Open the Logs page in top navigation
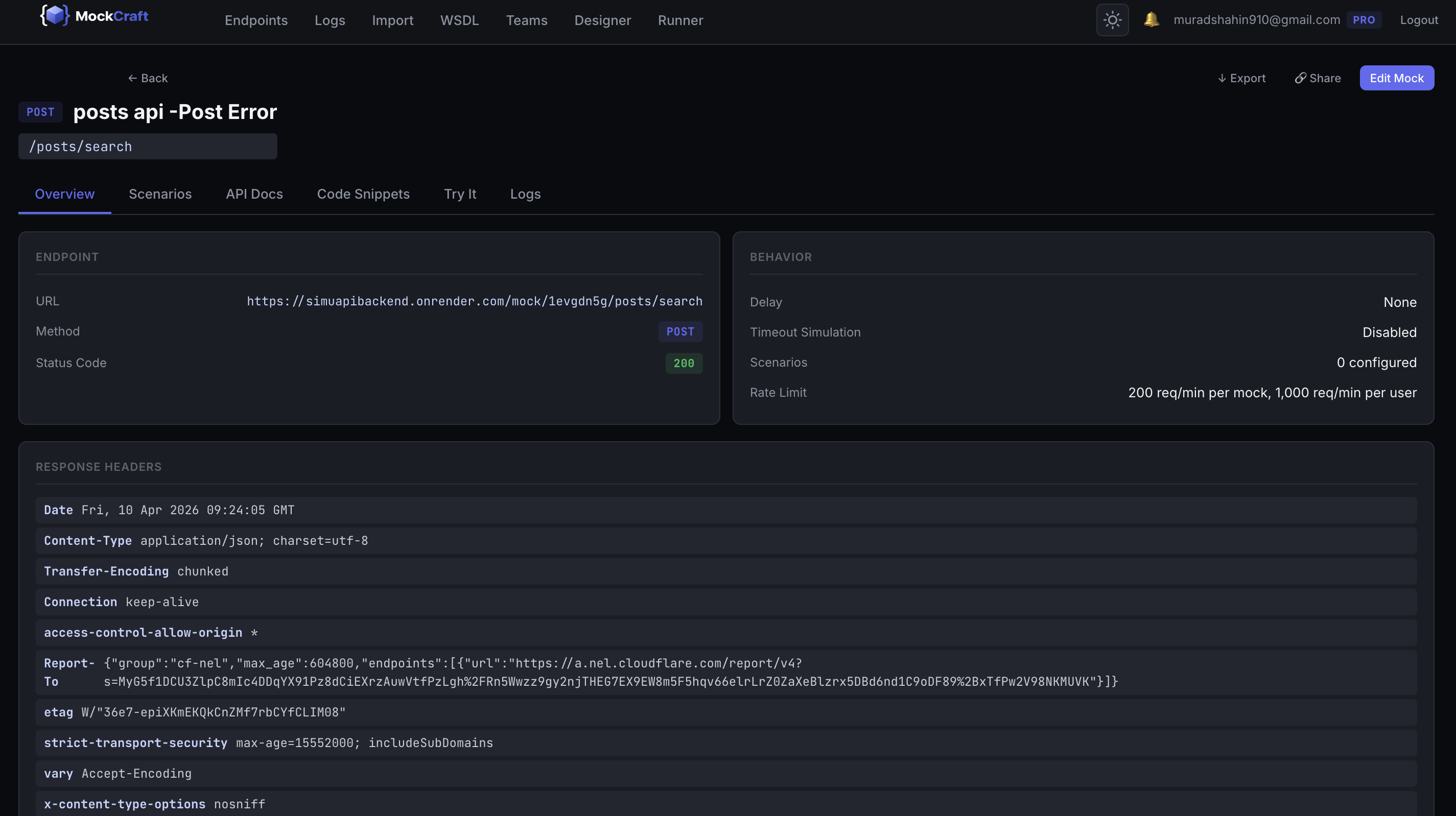This screenshot has width=1456, height=816. pyautogui.click(x=330, y=20)
